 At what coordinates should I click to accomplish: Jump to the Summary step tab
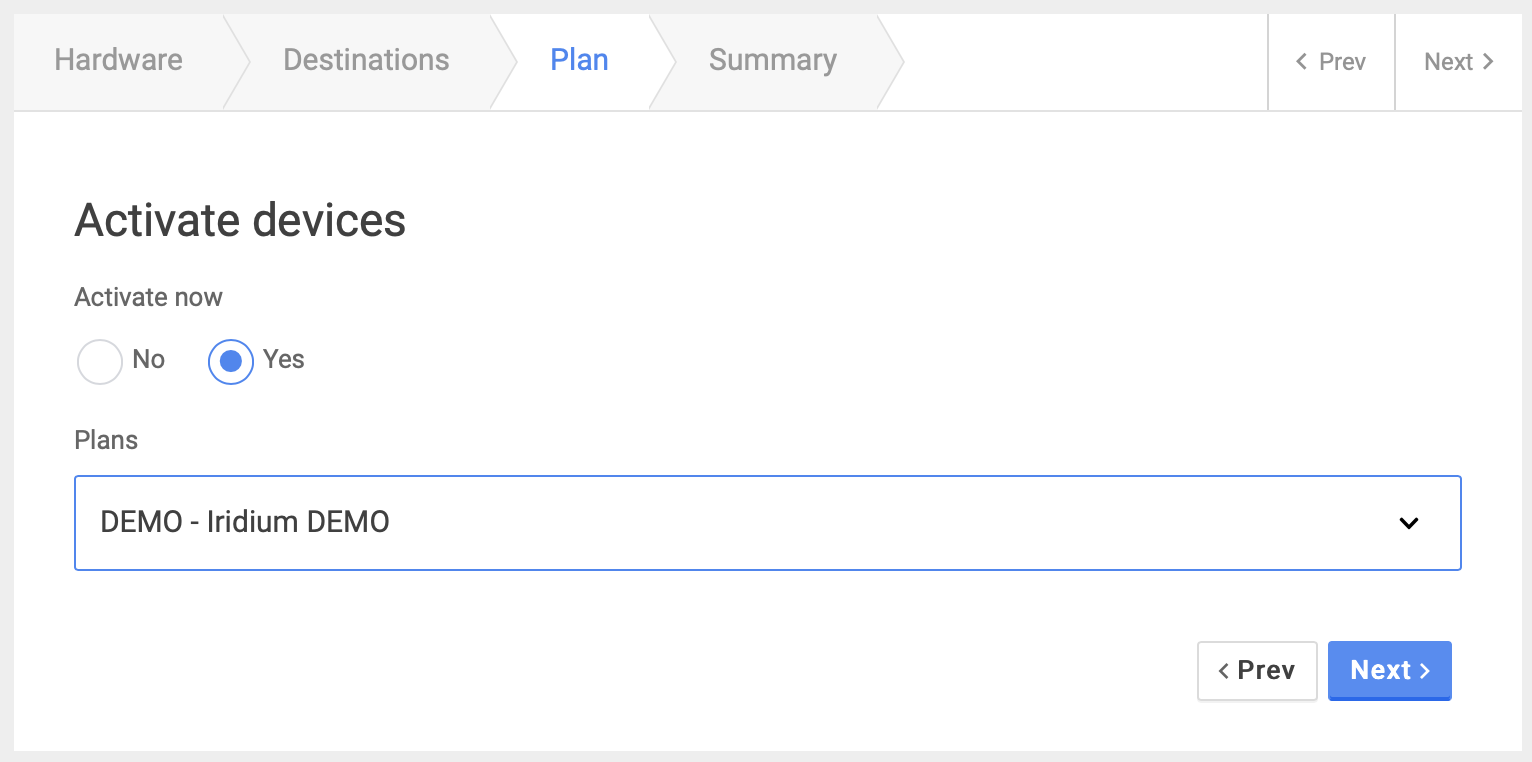772,60
